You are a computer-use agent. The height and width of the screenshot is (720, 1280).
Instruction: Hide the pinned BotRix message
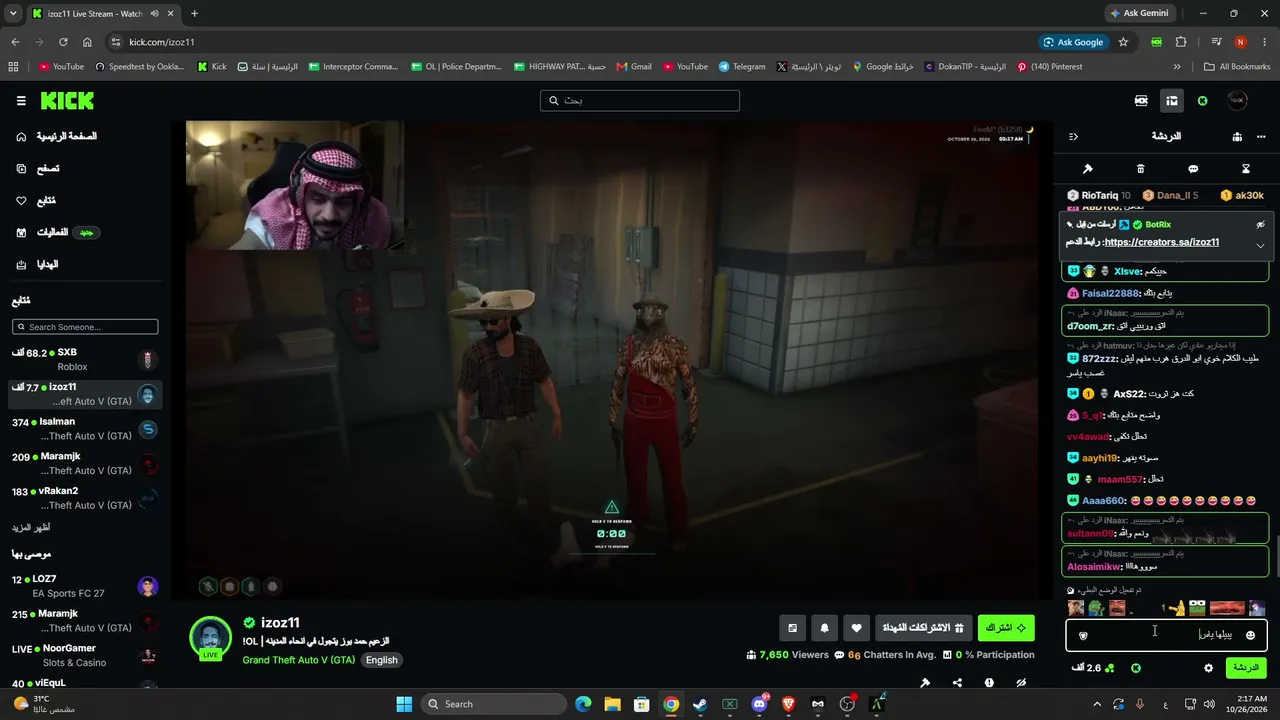pos(1260,225)
